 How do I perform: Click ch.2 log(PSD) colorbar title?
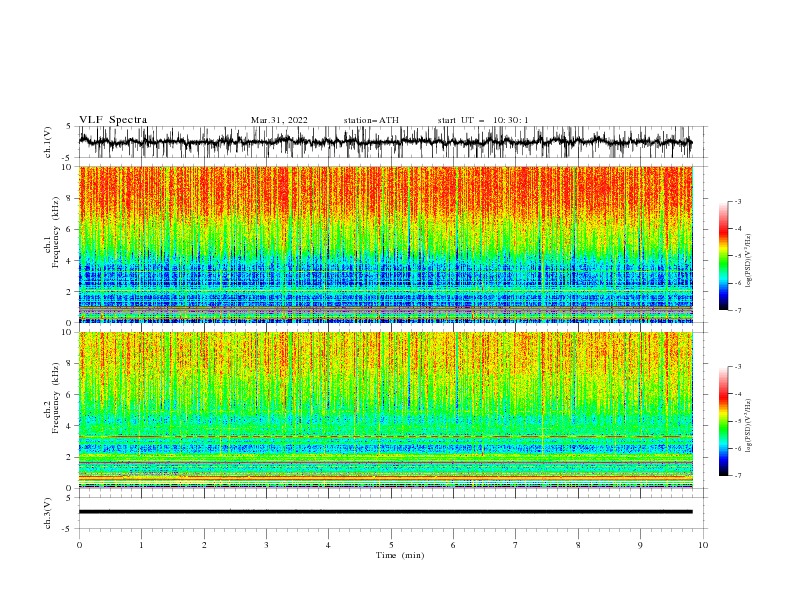[749, 426]
